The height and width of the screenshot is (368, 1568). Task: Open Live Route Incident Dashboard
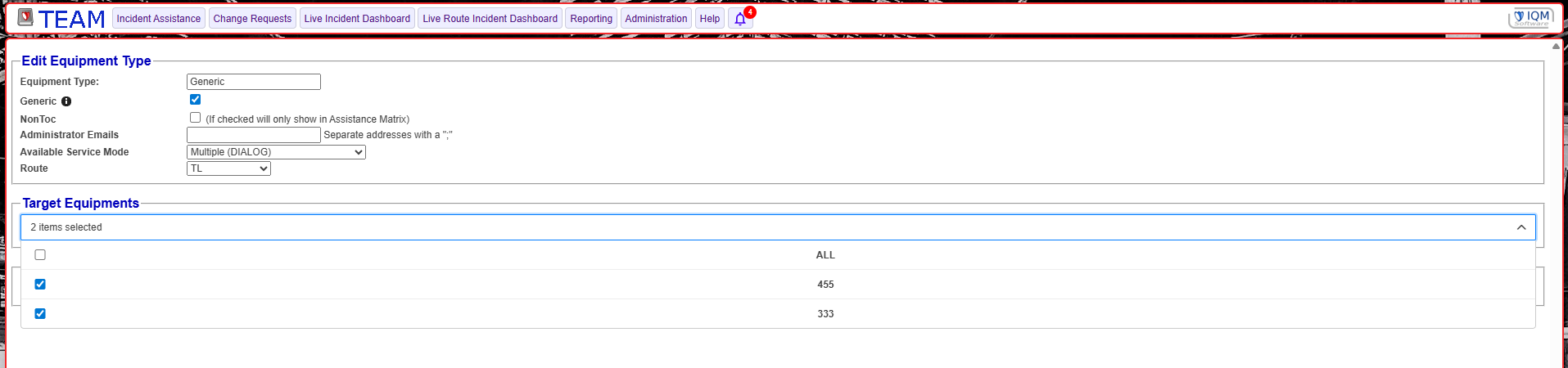point(490,19)
